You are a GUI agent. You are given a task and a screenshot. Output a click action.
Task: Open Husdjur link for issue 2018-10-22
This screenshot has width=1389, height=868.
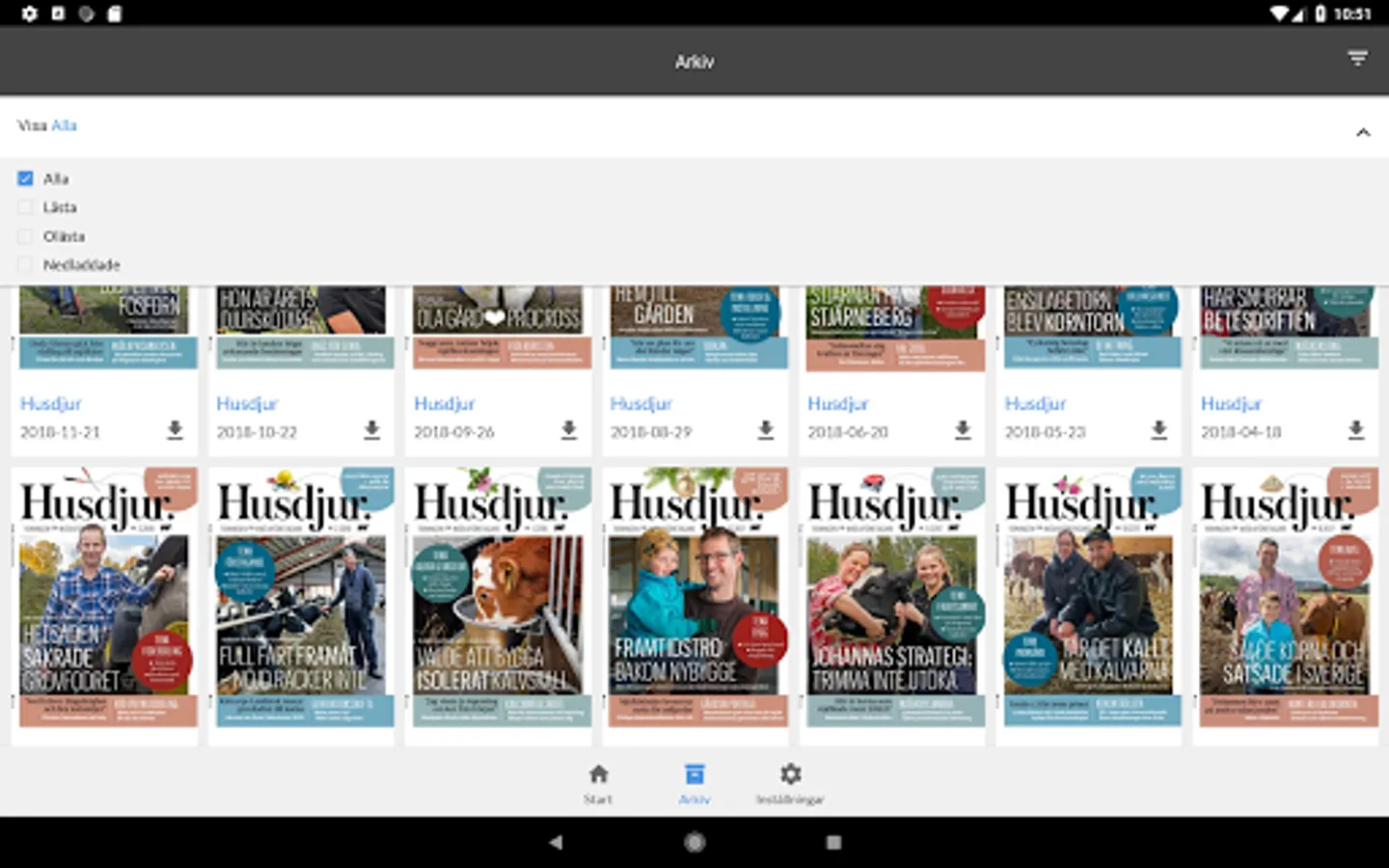[247, 403]
